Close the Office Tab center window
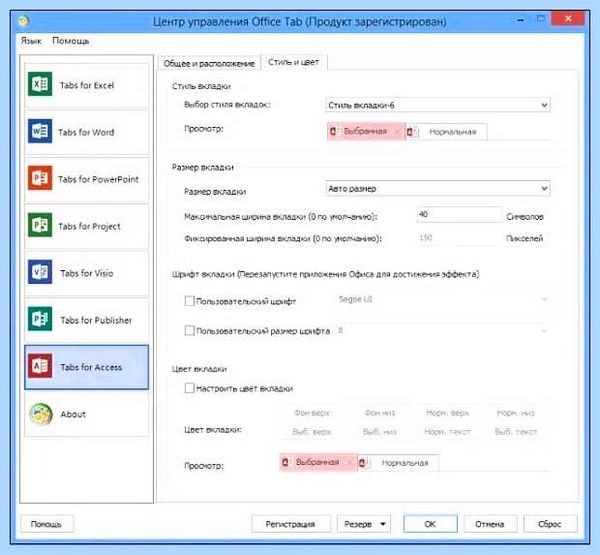 point(568,18)
